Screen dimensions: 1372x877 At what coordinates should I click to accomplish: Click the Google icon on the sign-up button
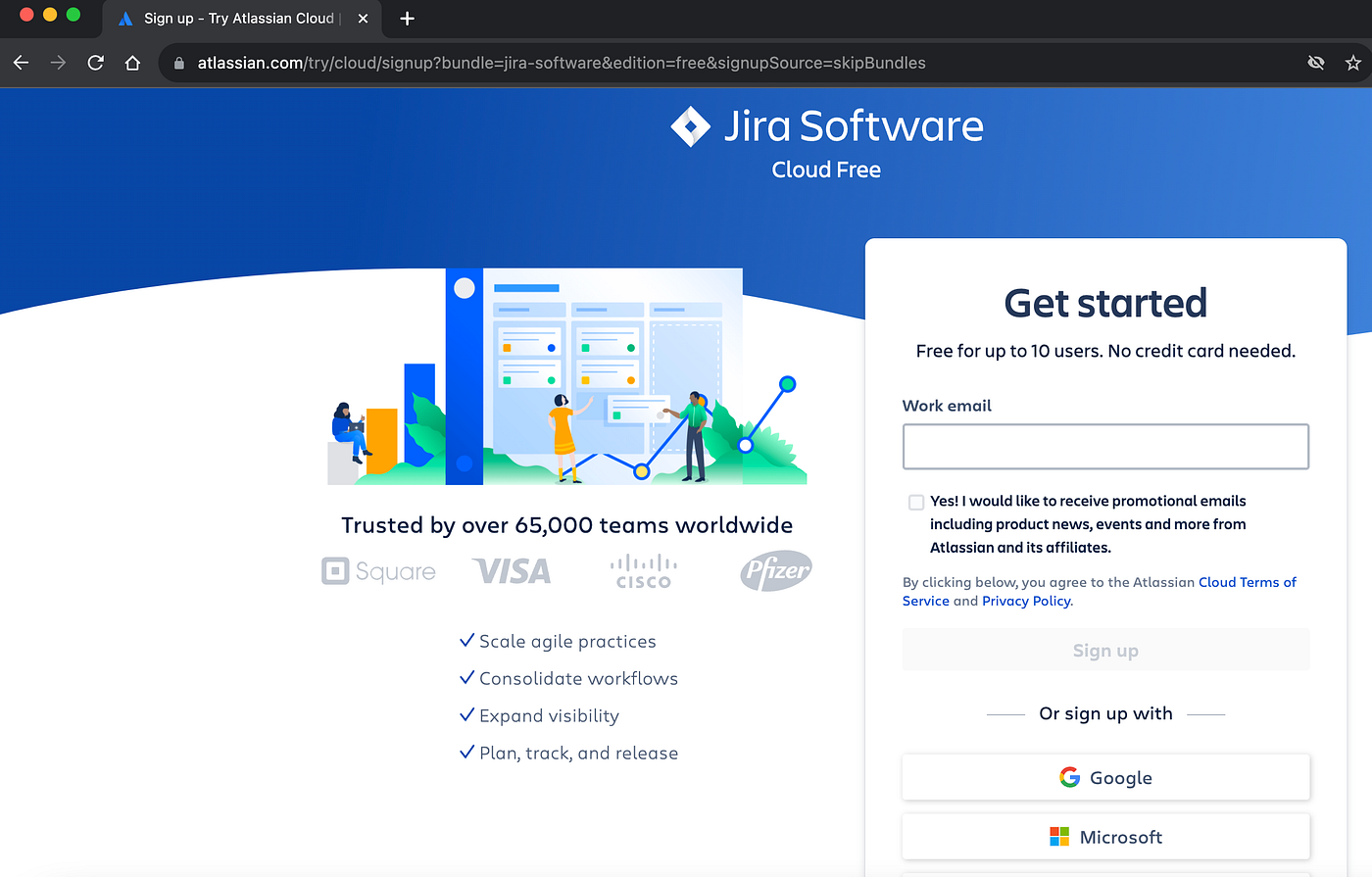[x=1070, y=776]
